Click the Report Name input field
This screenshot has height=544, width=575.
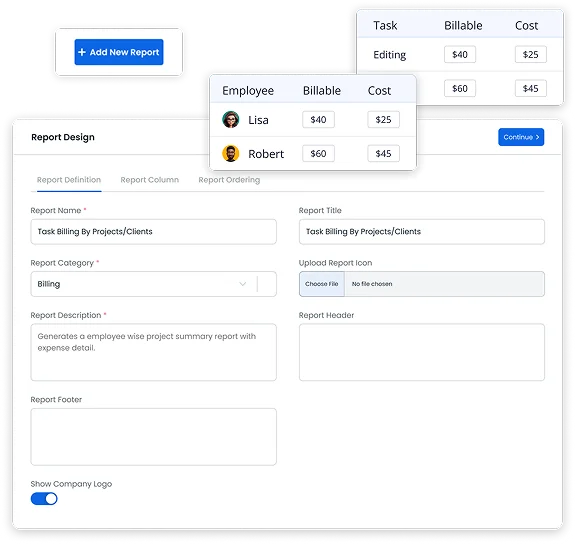tap(154, 232)
